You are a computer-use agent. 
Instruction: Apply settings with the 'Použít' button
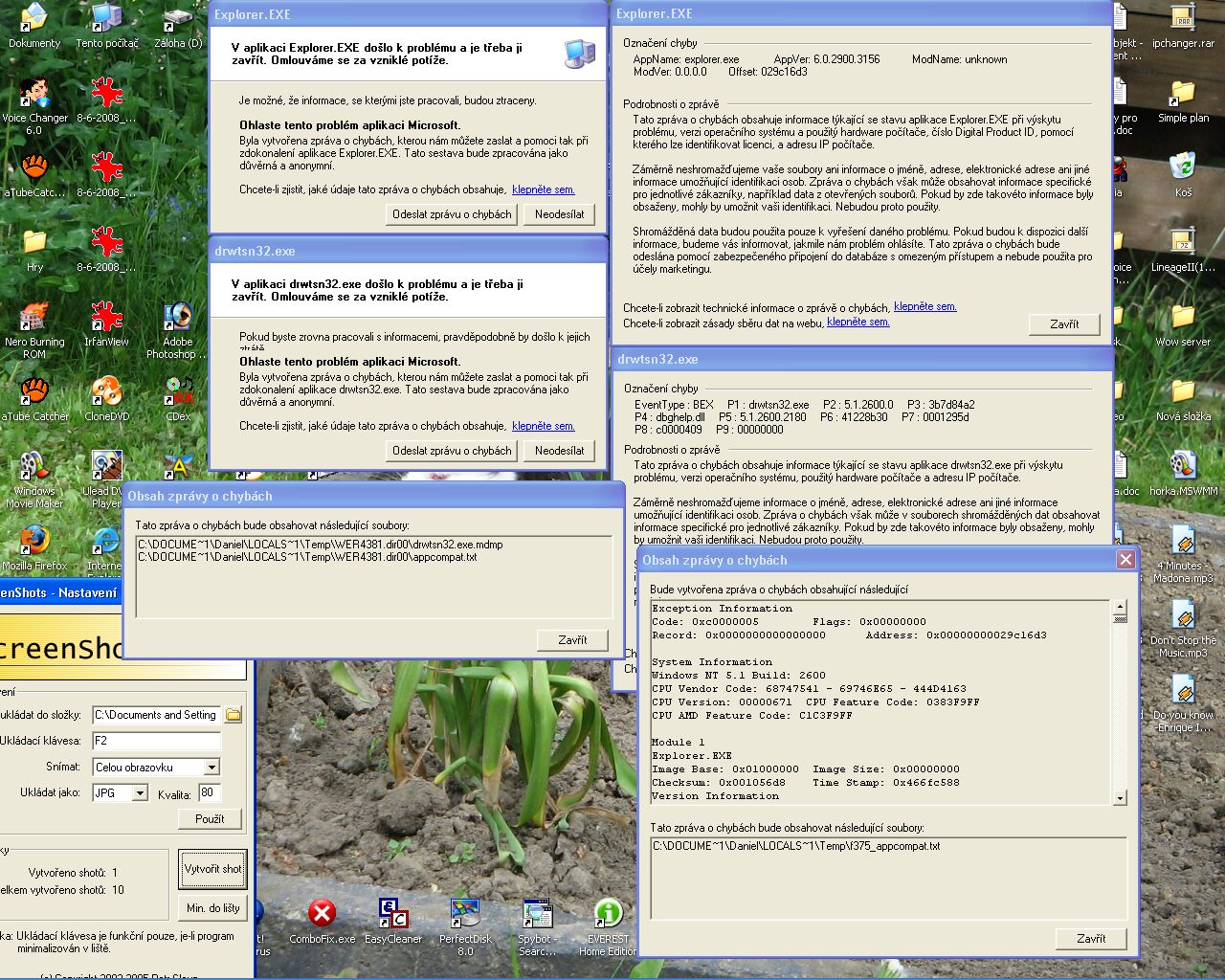(x=210, y=819)
